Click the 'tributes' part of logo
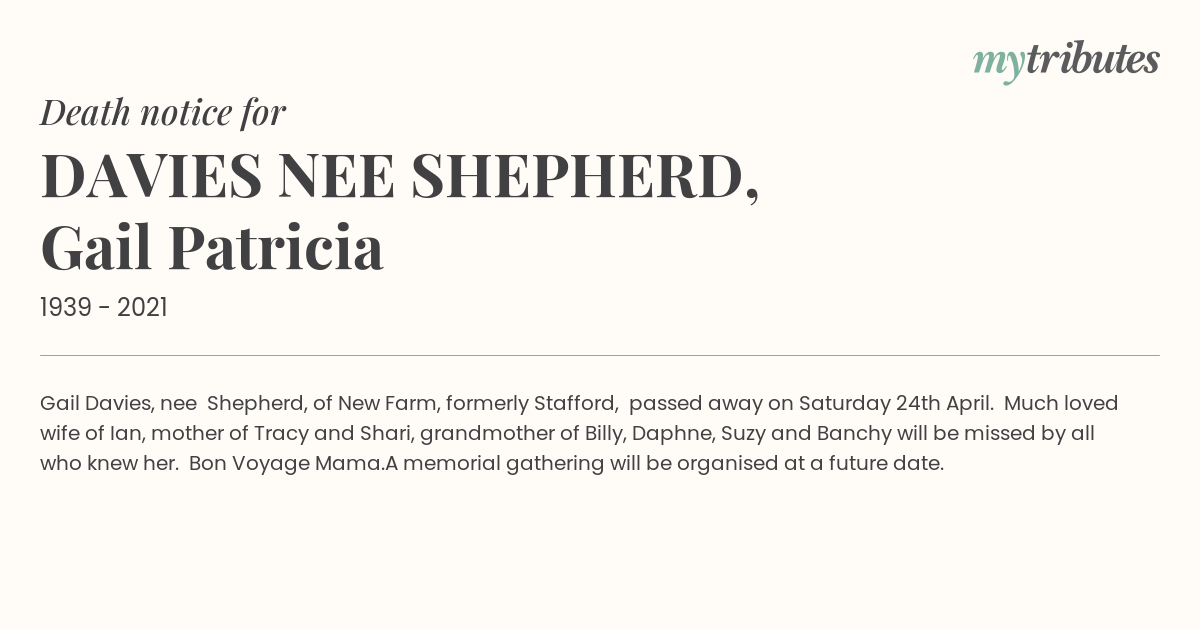 pos(1092,60)
